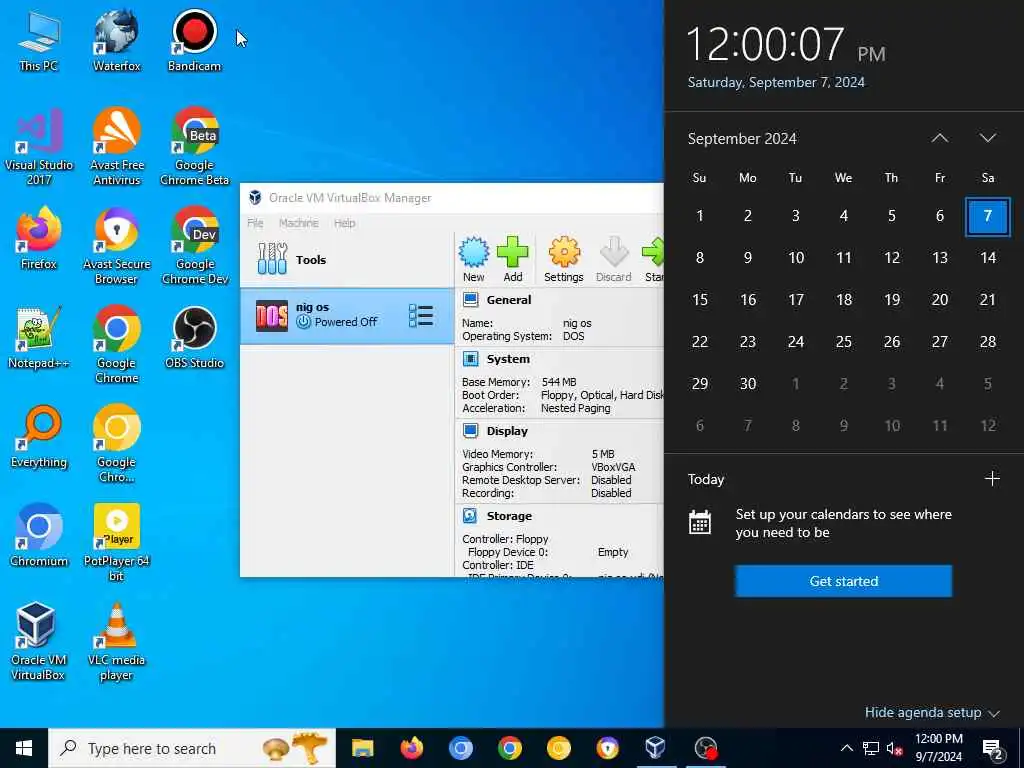Select the Firefox desktop icon
This screenshot has width=1024, height=768.
[x=39, y=239]
